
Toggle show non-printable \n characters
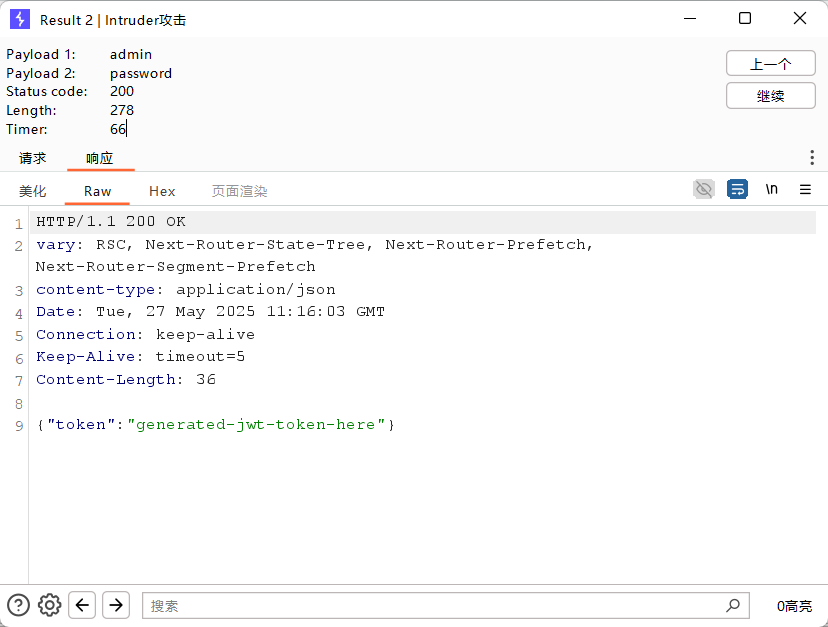coord(771,189)
